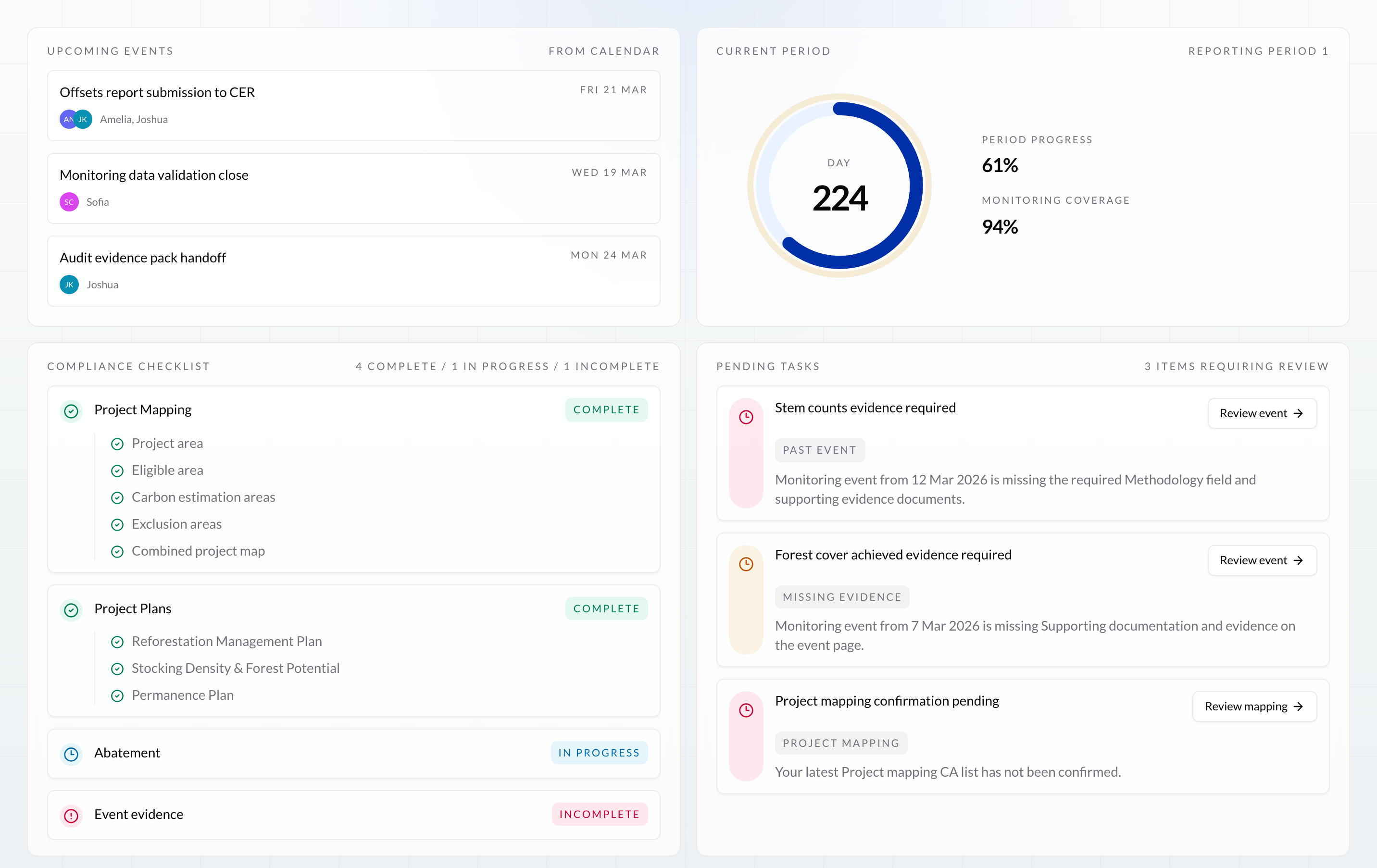Click the 3 ITEMS REQUIRING REVIEW label
Viewport: 1377px width, 868px height.
pyautogui.click(x=1237, y=366)
